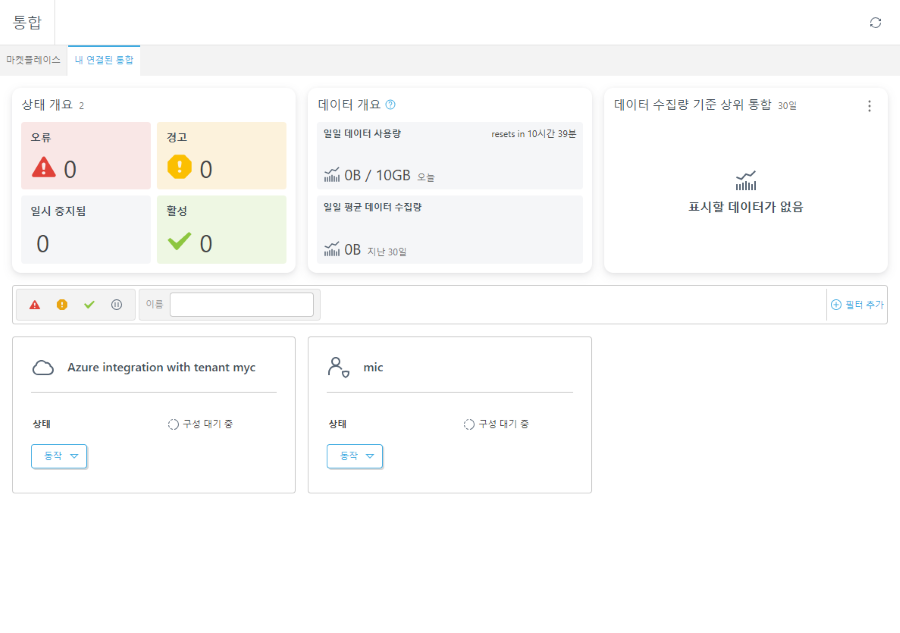Click the 지난 30일 label

pos(387,251)
